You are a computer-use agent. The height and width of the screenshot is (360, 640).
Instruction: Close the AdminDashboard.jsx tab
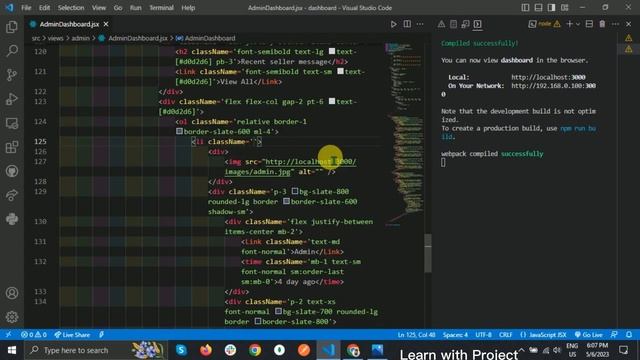(106, 24)
